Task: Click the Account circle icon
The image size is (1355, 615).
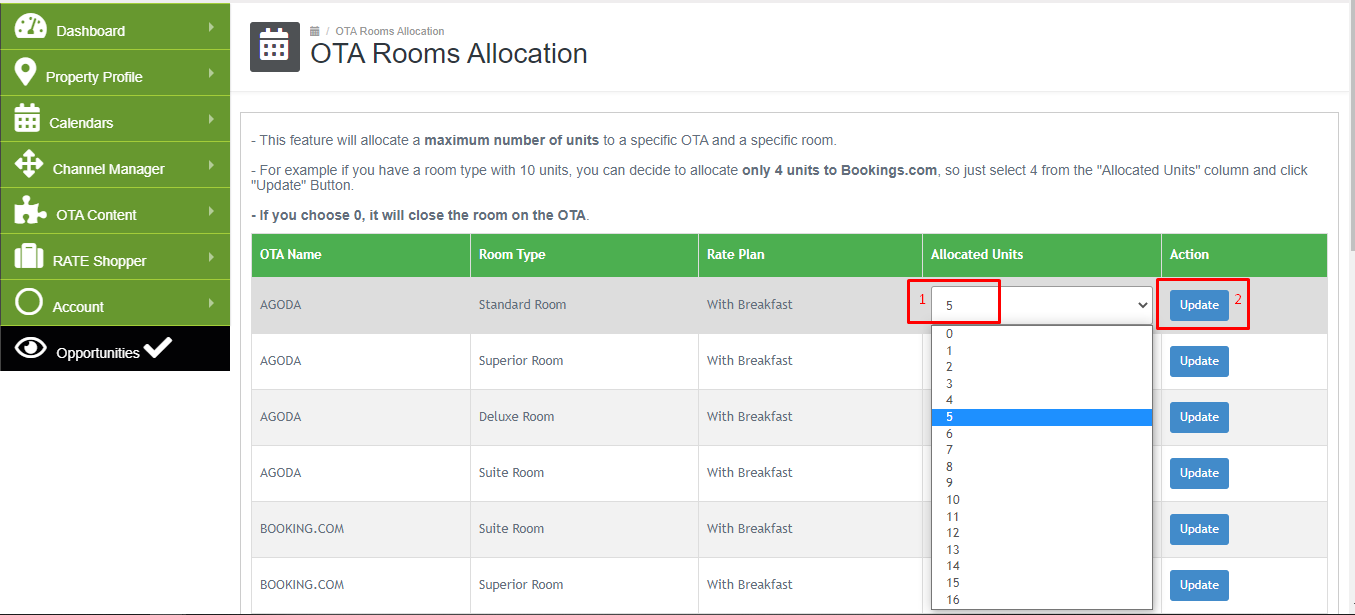Action: (x=29, y=303)
